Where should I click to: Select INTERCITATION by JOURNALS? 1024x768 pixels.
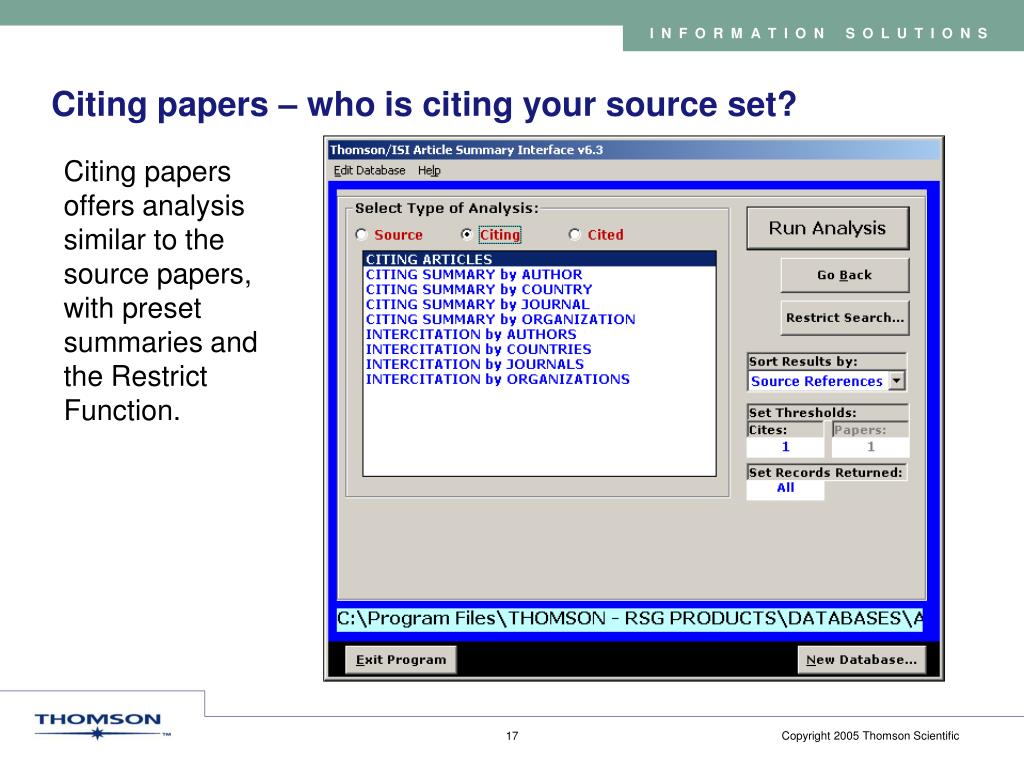click(539, 364)
